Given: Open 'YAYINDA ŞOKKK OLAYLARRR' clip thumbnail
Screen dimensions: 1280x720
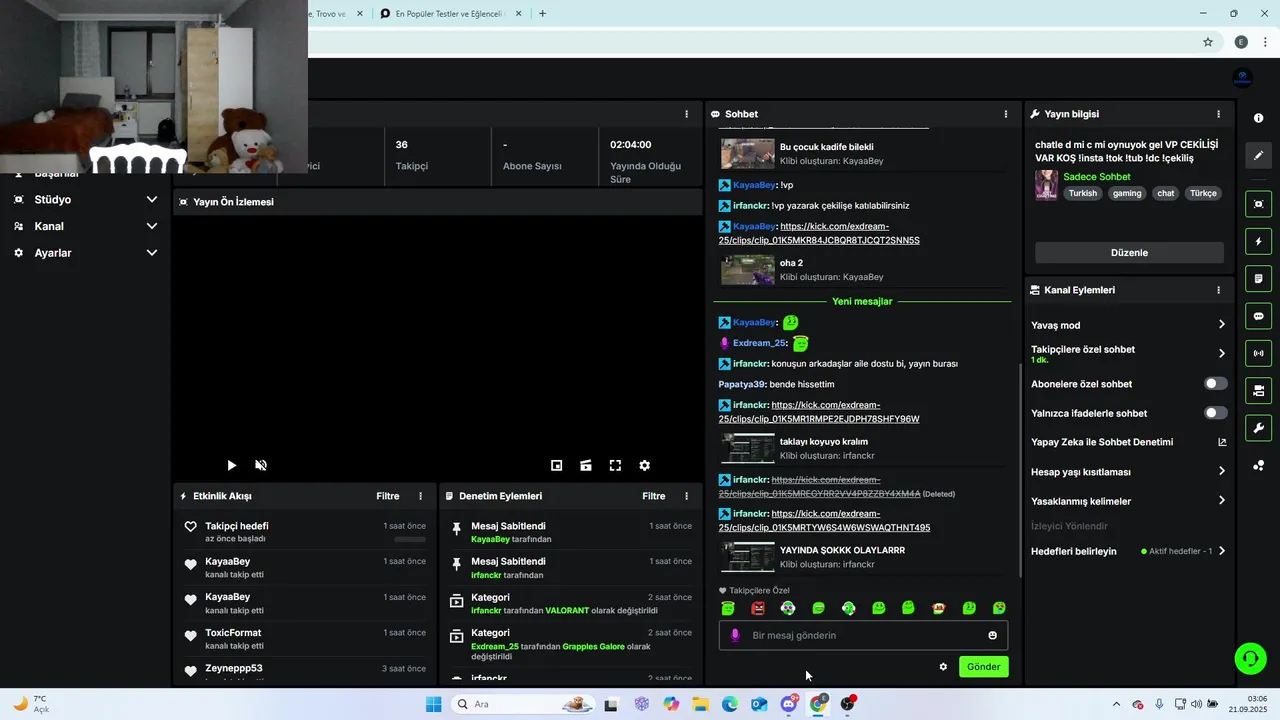Looking at the screenshot, I should pyautogui.click(x=748, y=557).
